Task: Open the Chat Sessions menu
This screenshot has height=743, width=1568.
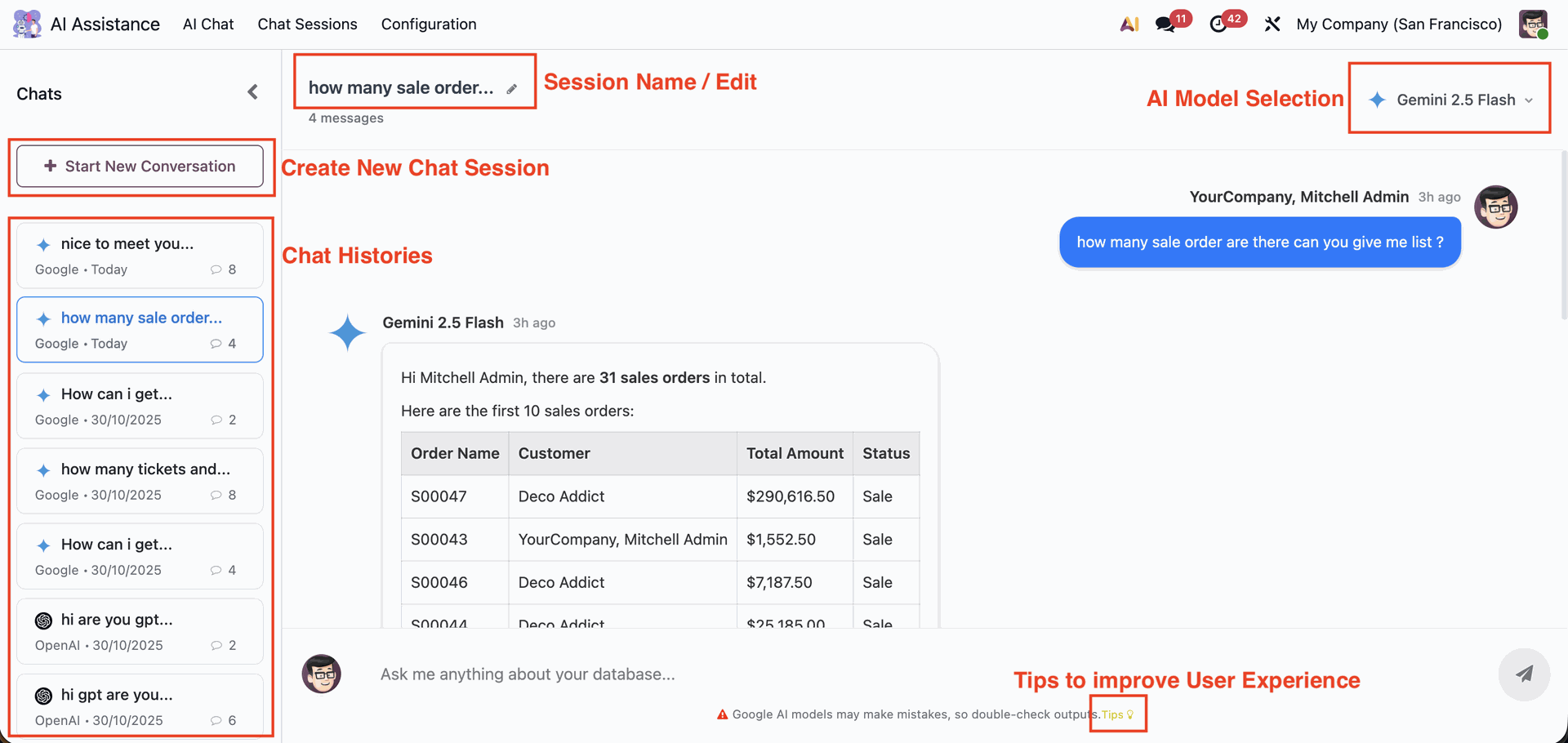Action: pyautogui.click(x=307, y=24)
